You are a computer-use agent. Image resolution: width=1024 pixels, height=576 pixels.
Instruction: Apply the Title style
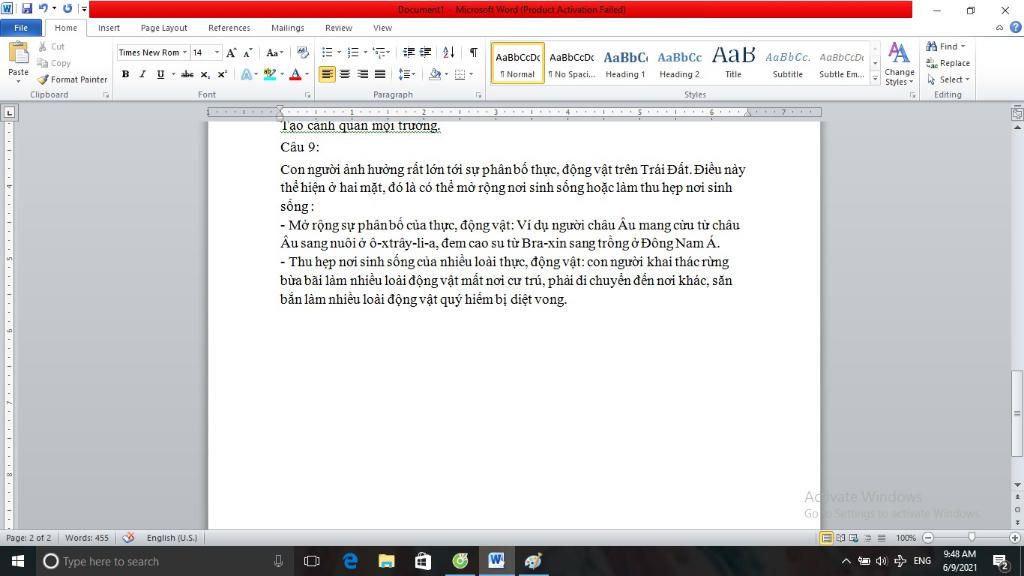[733, 63]
